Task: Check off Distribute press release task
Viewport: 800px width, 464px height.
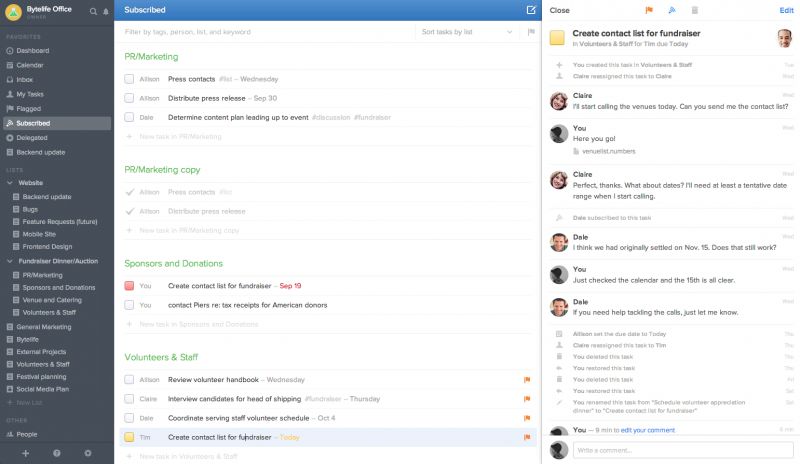Action: click(129, 98)
